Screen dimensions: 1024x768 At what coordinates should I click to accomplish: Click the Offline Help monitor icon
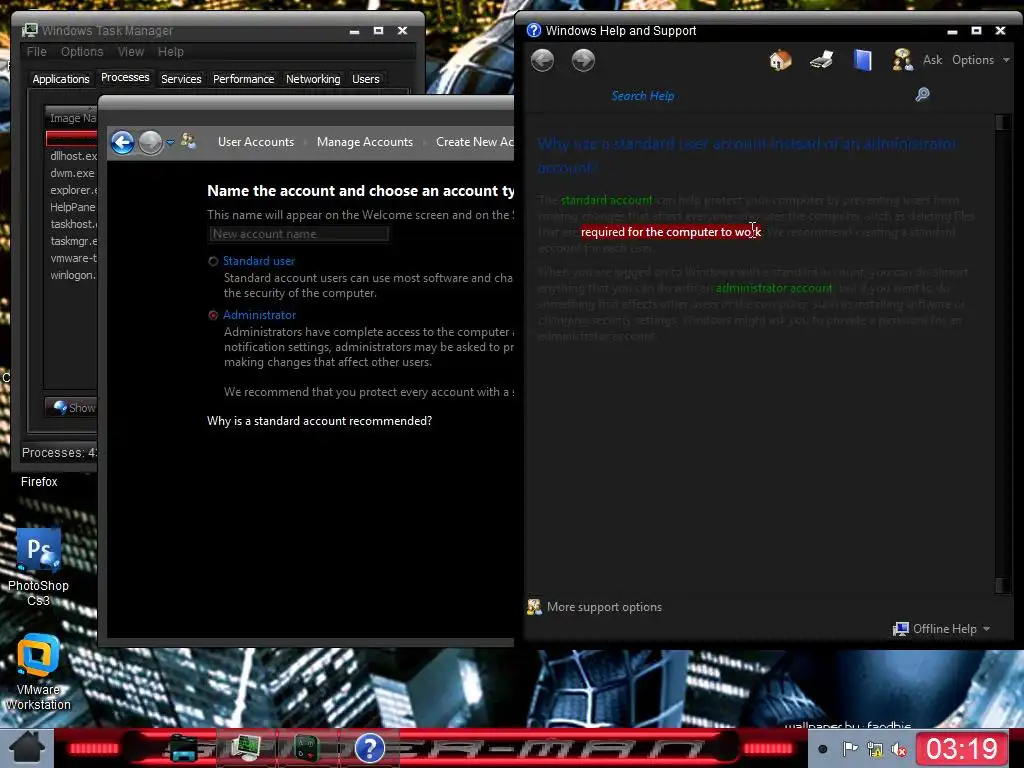[x=901, y=629]
